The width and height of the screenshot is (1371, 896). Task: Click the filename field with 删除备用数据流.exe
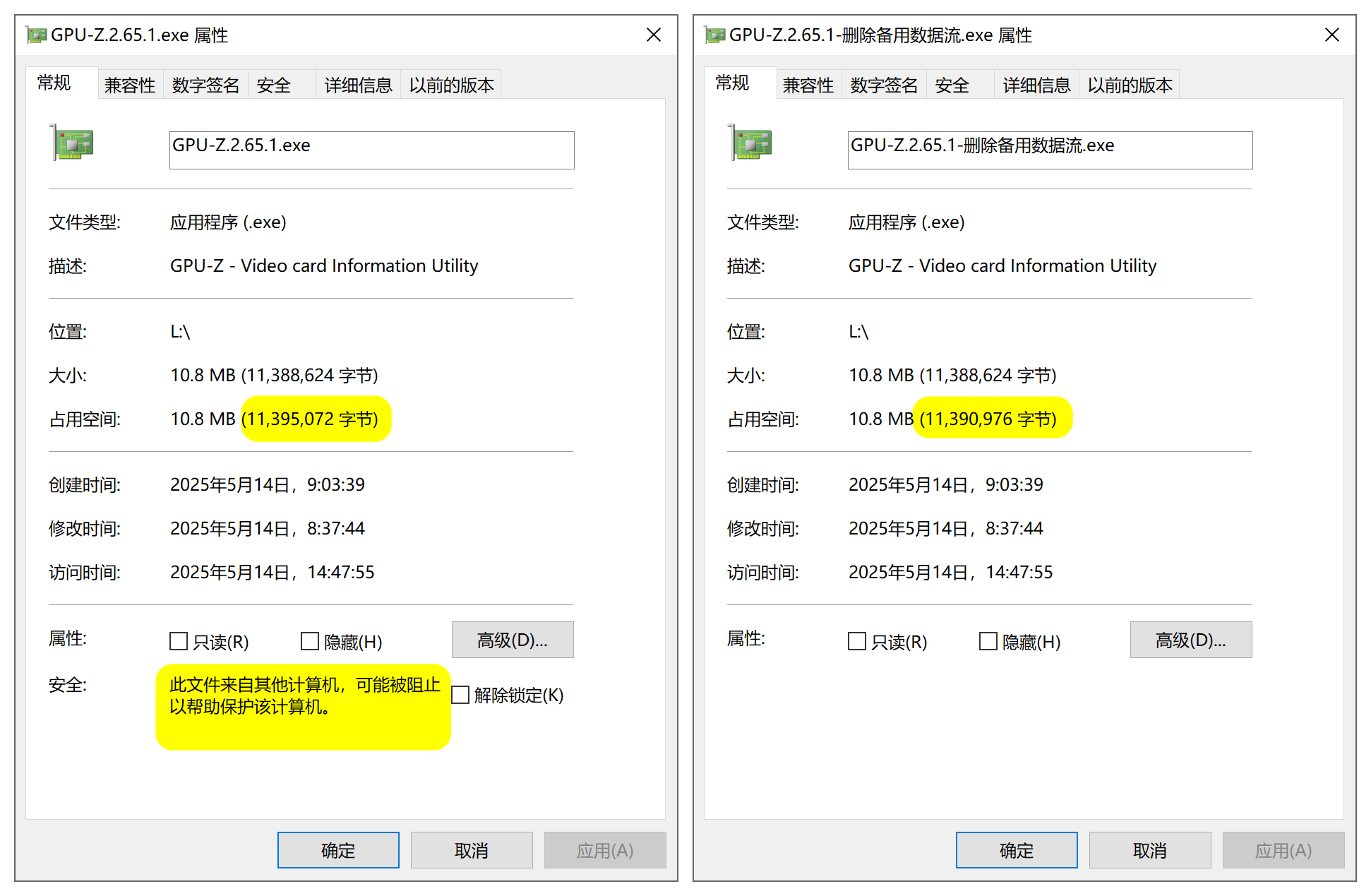(1050, 150)
